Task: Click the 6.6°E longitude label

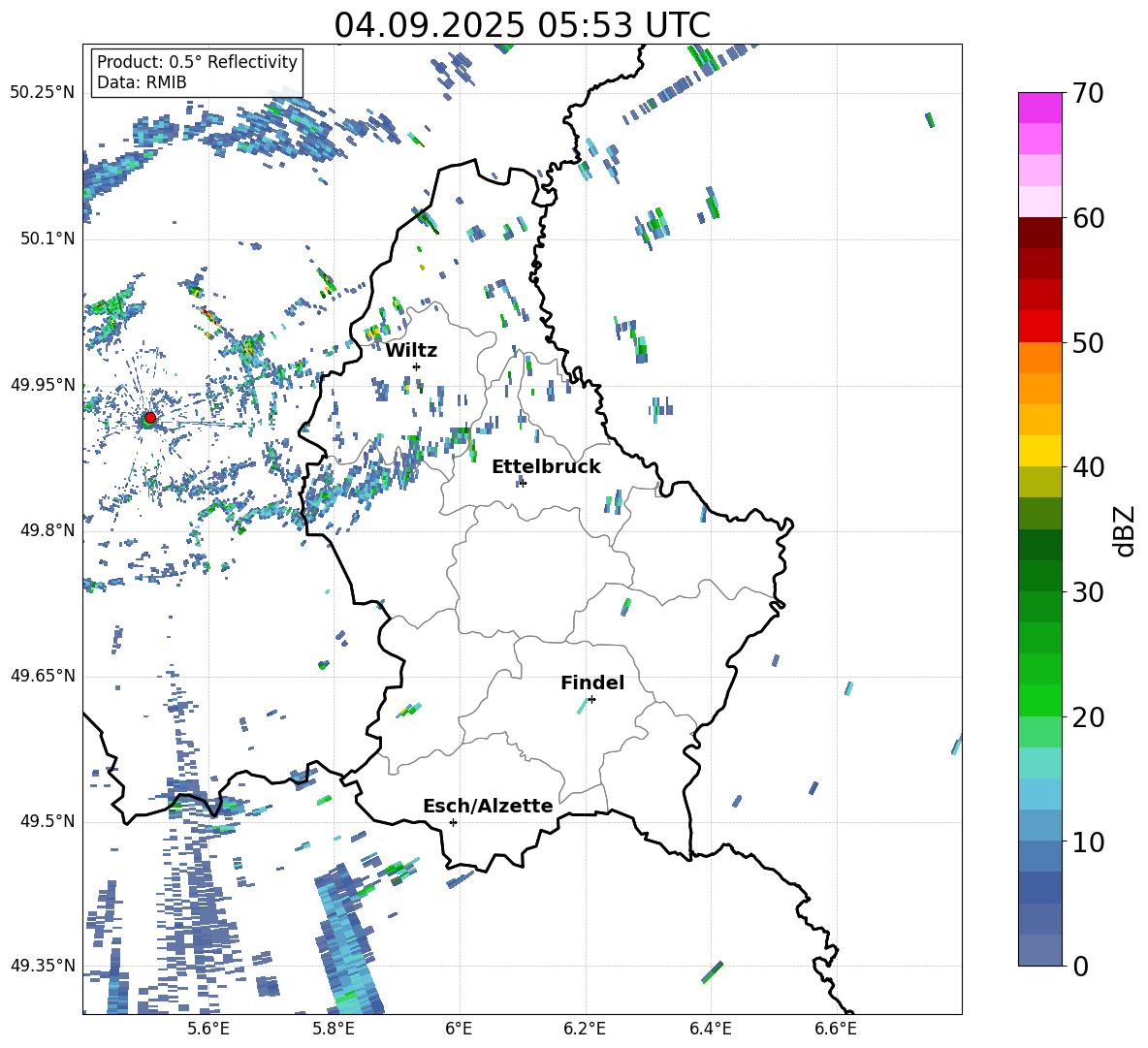Action: (836, 1029)
